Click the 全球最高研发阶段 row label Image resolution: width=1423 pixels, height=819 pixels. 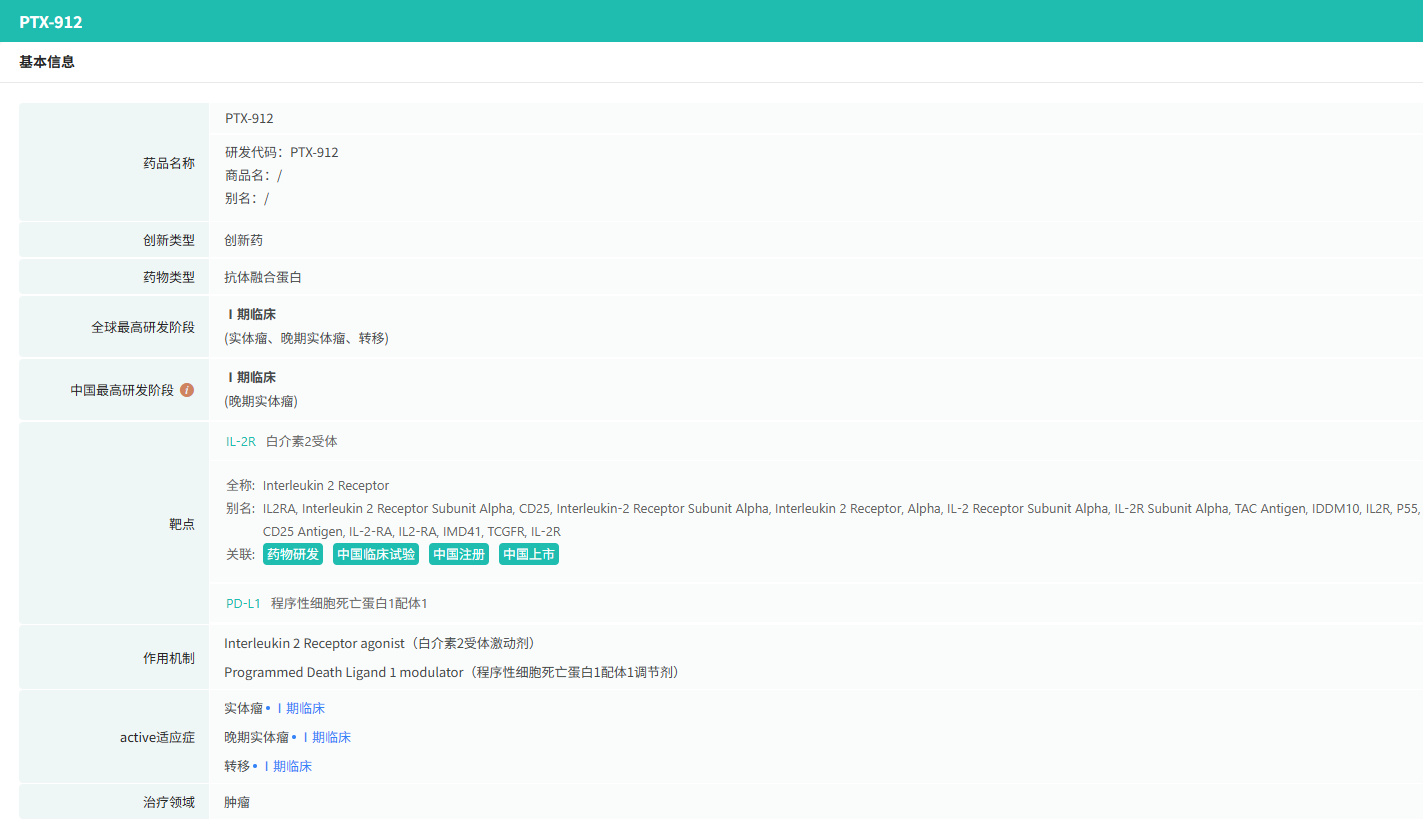143,327
